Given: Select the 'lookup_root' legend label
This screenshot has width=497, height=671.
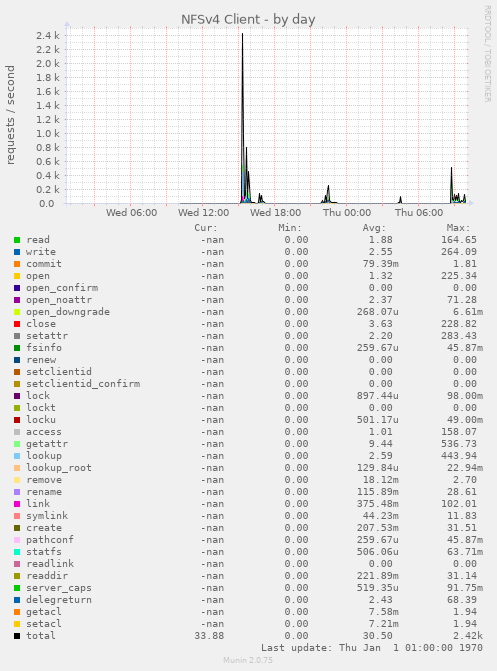Looking at the screenshot, I should (x=59, y=468).
